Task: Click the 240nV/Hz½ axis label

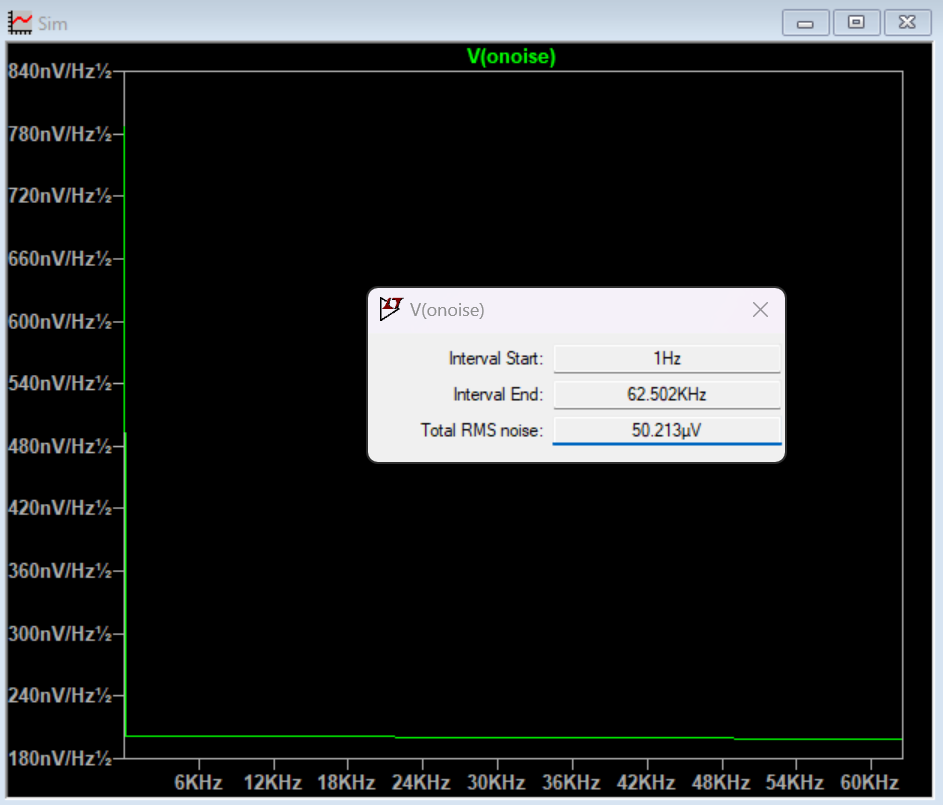Action: (x=60, y=696)
